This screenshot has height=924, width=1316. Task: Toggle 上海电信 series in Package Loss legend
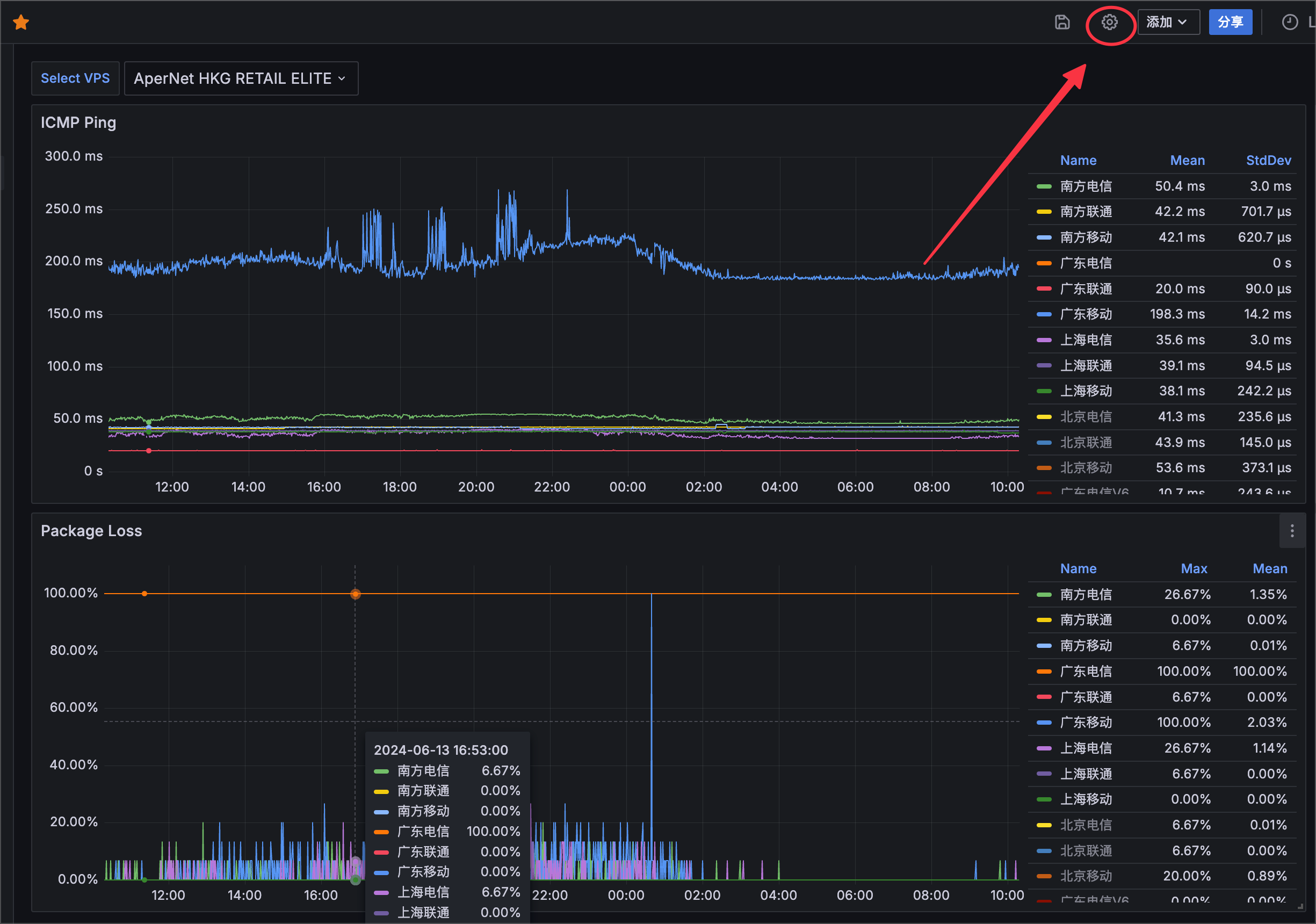1086,748
